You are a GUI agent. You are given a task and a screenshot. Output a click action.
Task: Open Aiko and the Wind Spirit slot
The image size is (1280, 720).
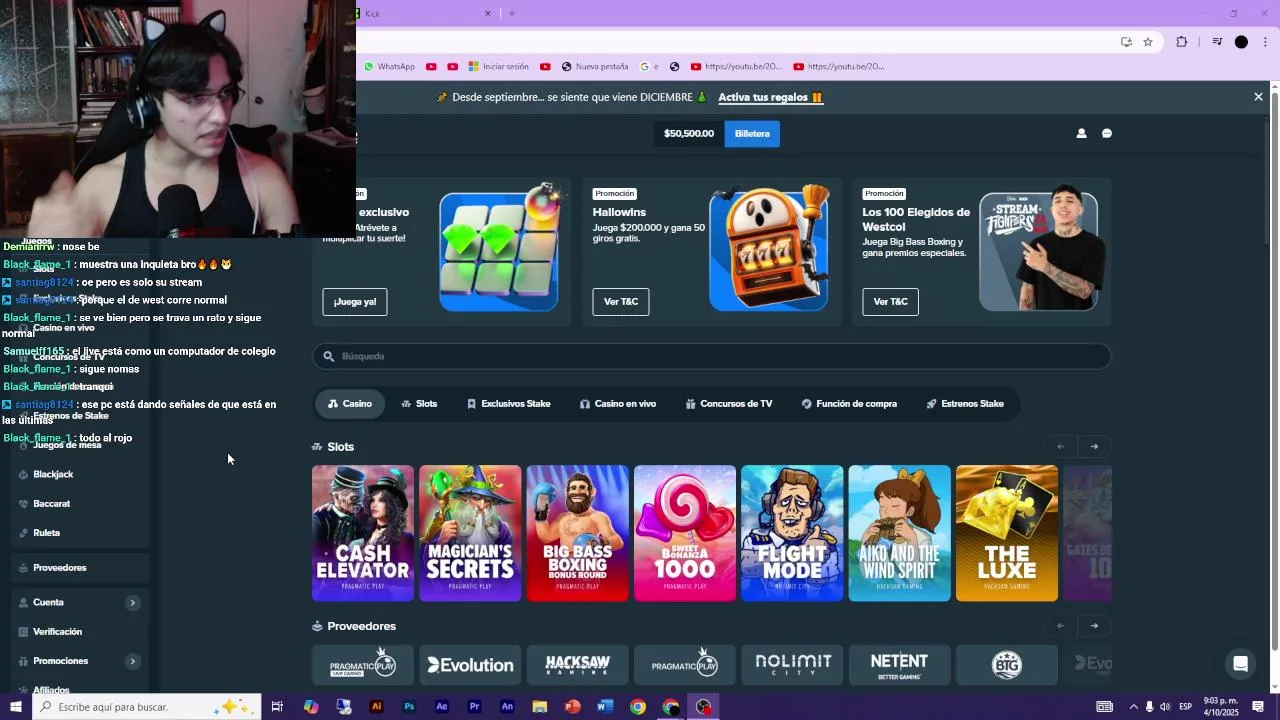900,533
